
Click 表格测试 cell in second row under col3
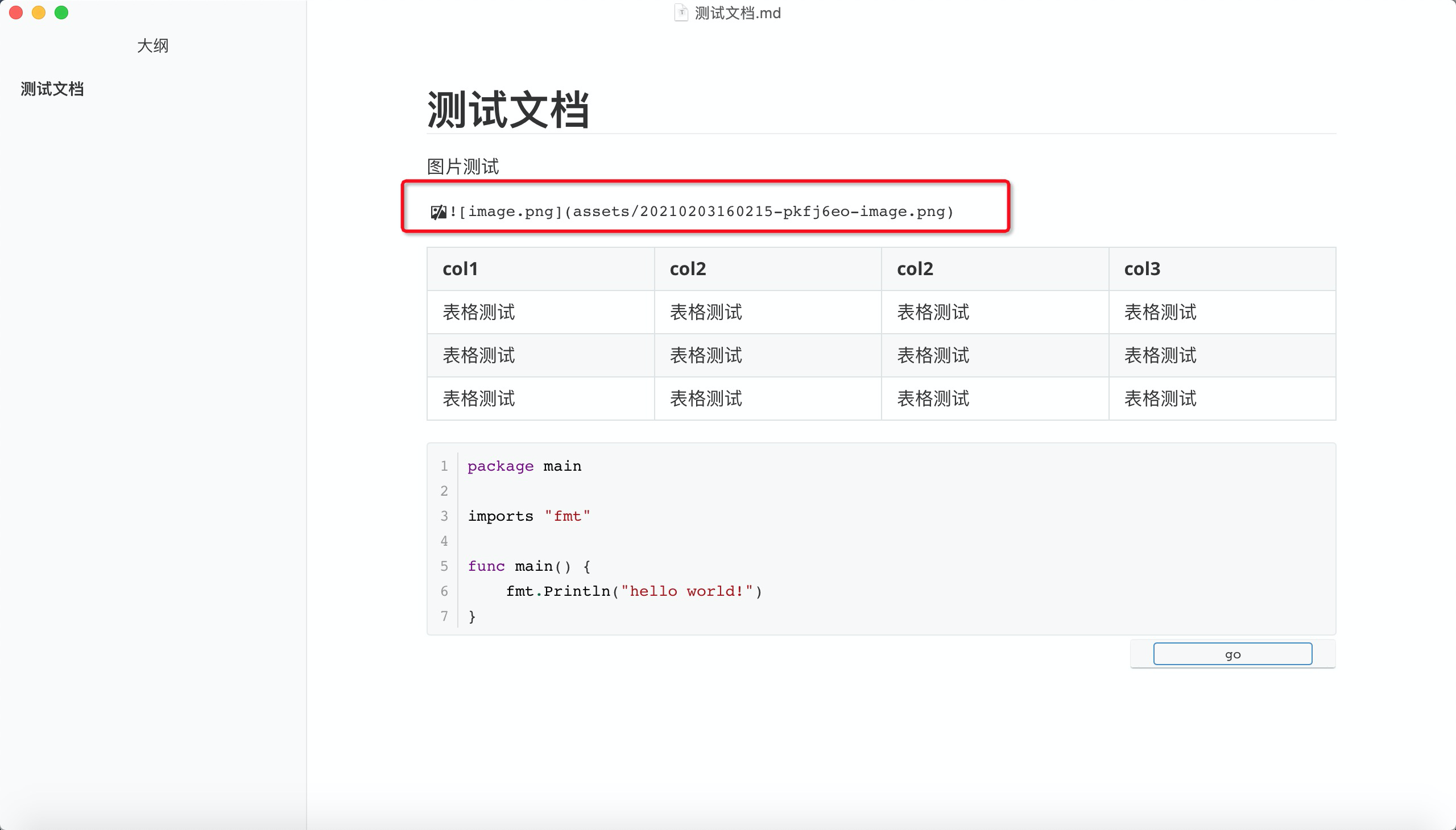coord(1222,355)
